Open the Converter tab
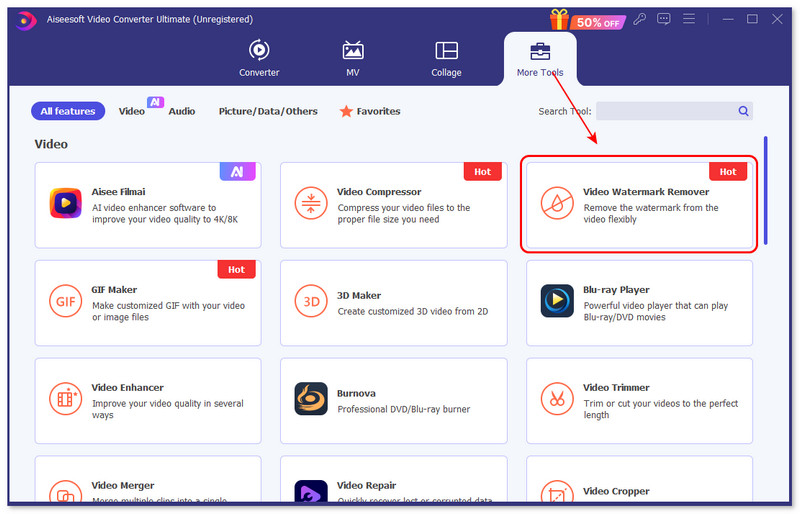 [259, 58]
